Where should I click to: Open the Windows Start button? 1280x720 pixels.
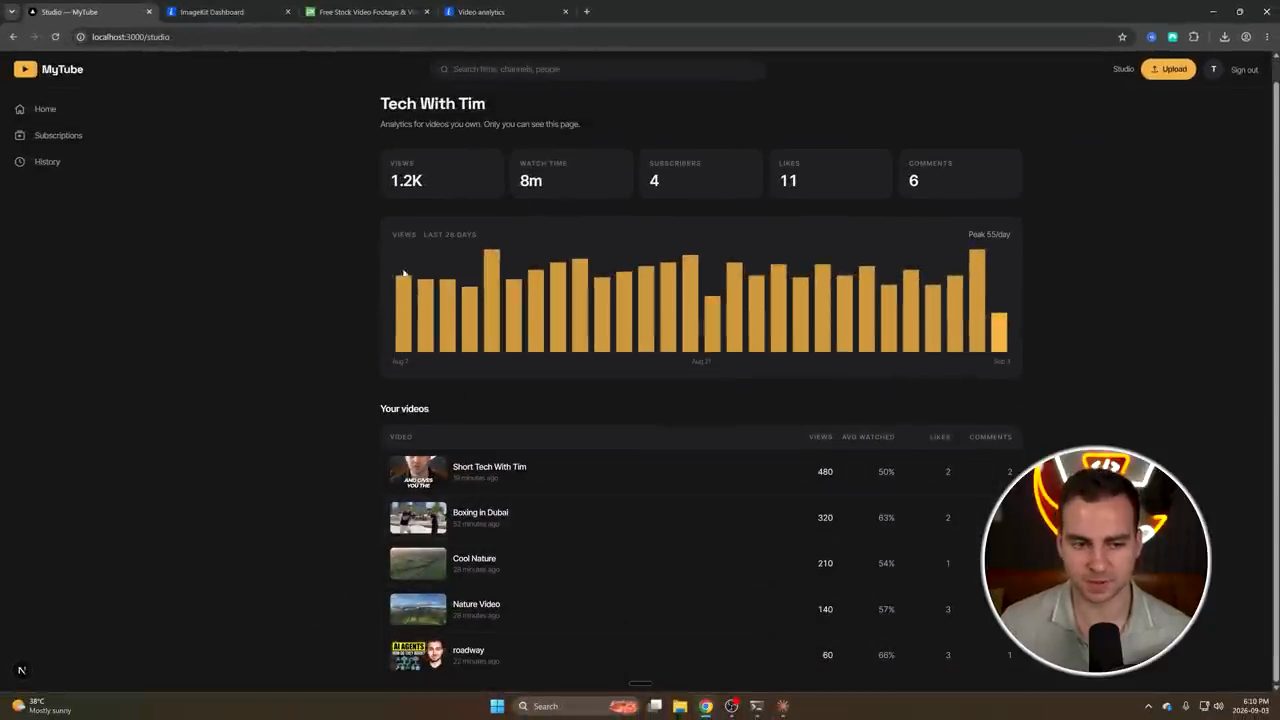click(x=497, y=706)
